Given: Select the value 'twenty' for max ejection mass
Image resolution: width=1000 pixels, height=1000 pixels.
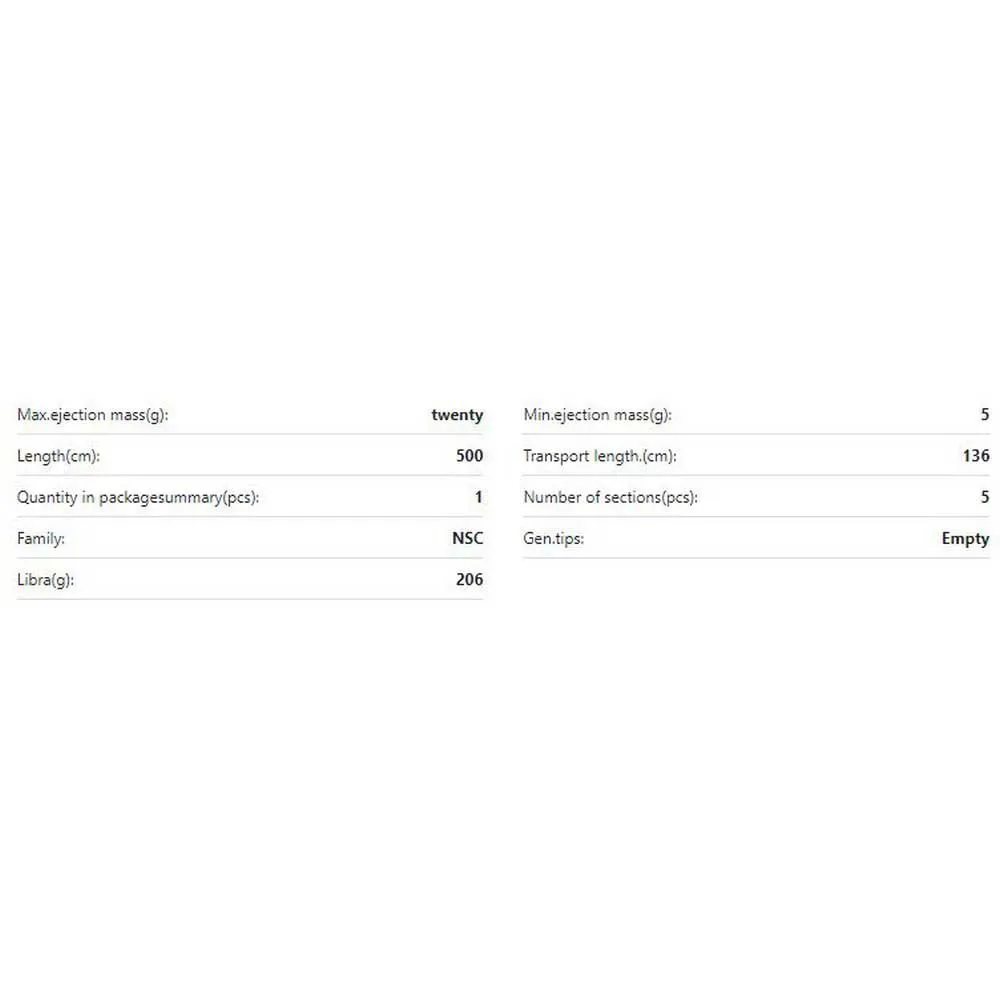Looking at the screenshot, I should point(457,415).
